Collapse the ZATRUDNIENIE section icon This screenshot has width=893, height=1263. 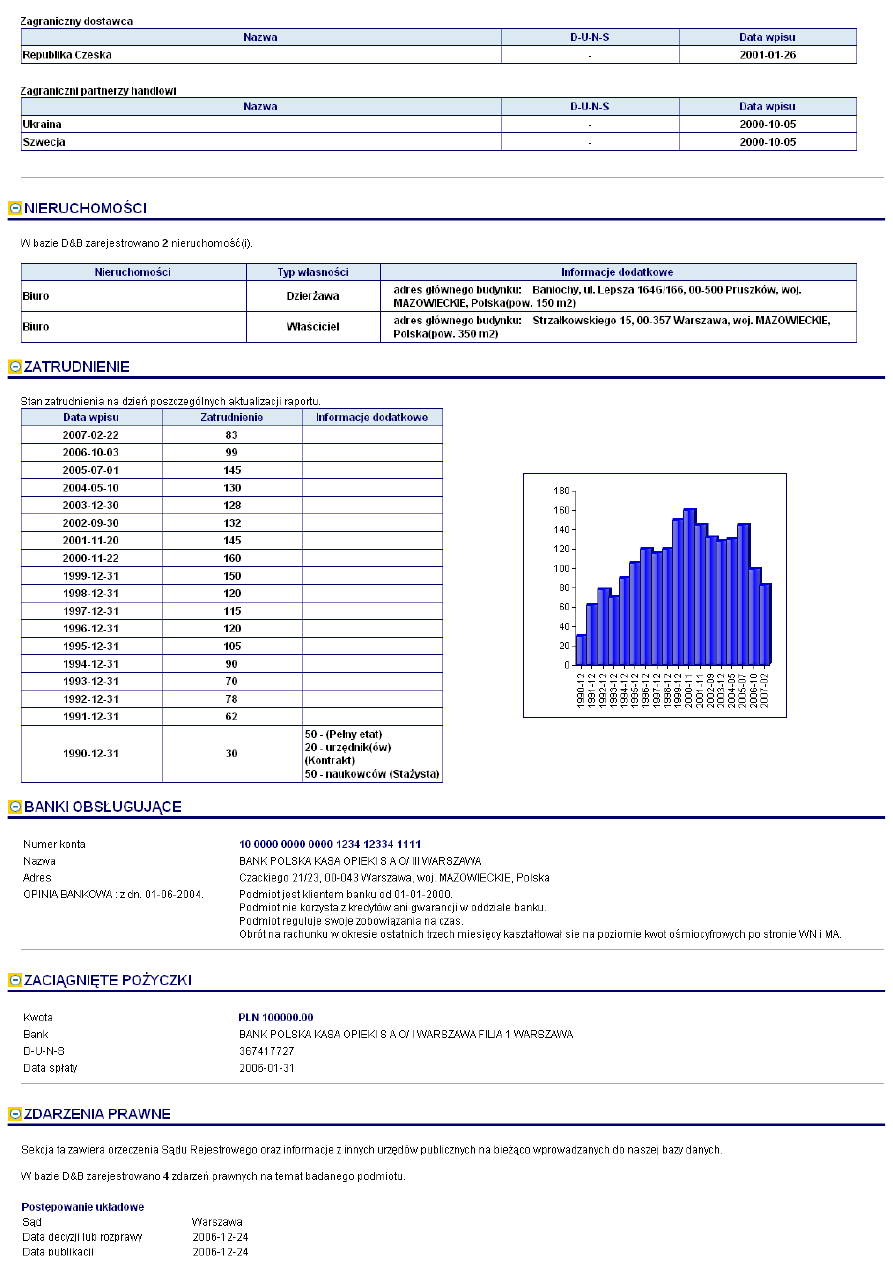coord(15,368)
